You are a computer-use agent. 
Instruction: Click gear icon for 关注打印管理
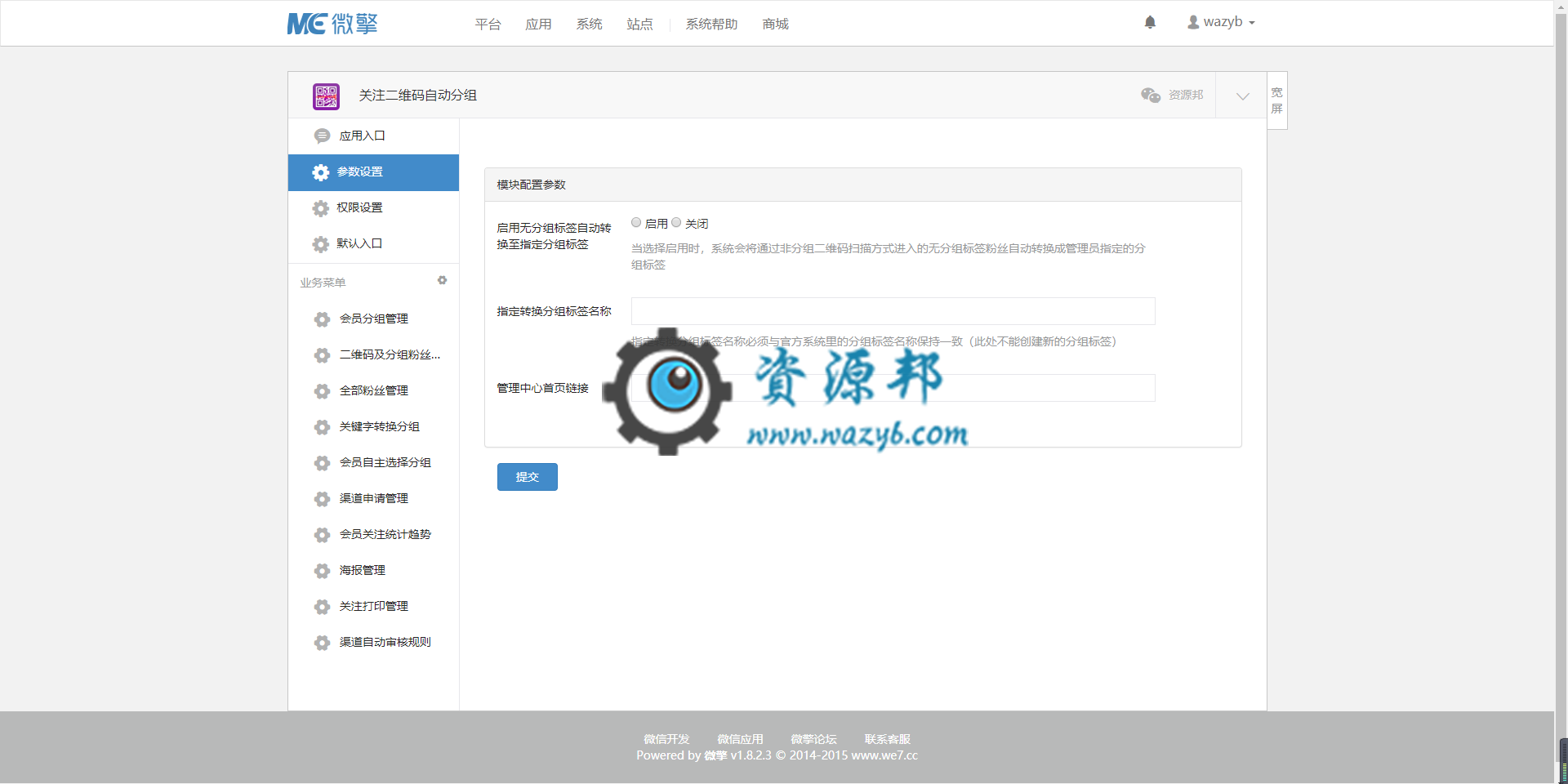click(322, 607)
